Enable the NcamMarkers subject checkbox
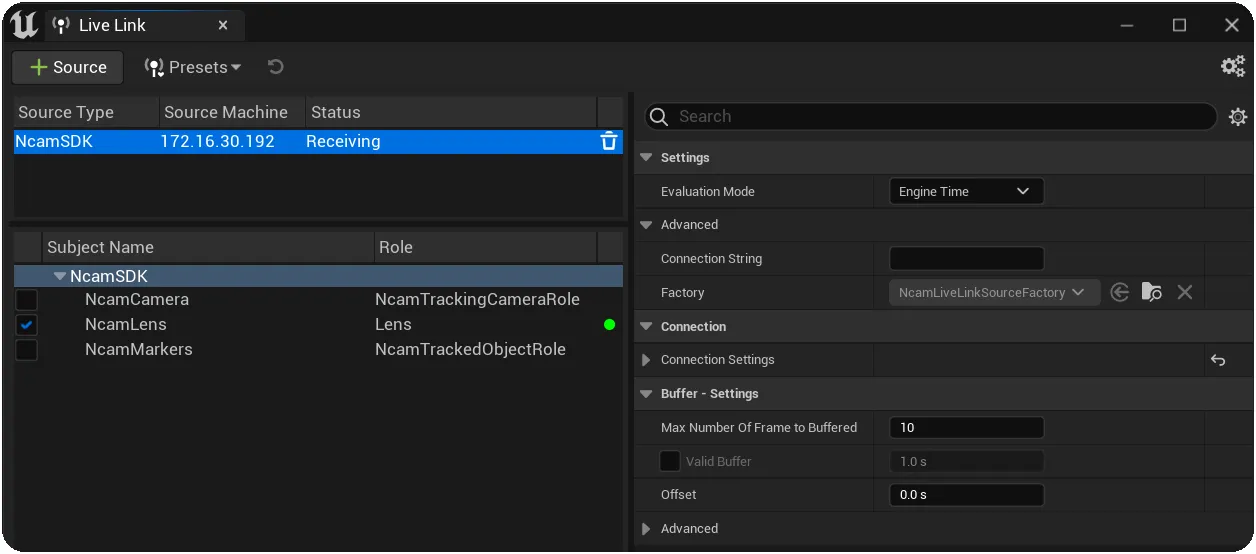 (27, 350)
